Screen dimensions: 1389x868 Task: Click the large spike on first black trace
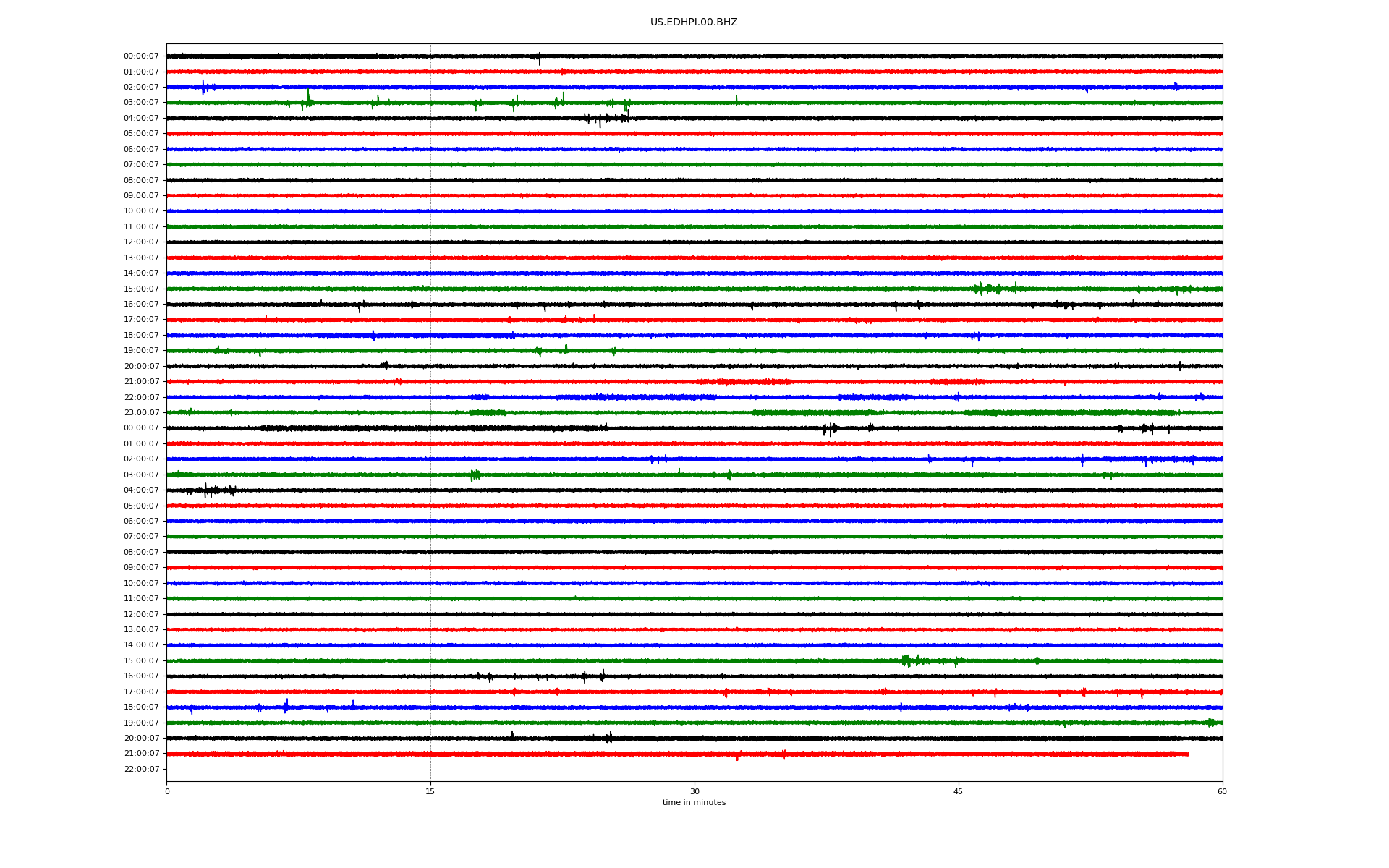(539, 58)
